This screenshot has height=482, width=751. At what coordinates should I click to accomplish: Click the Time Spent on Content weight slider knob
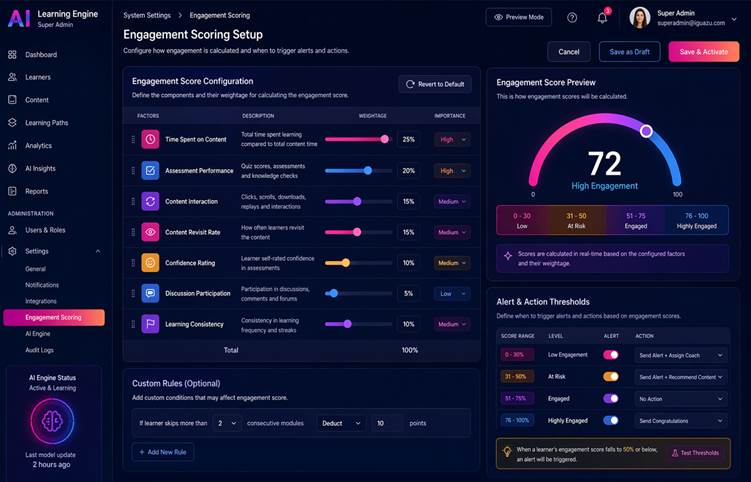(x=385, y=139)
